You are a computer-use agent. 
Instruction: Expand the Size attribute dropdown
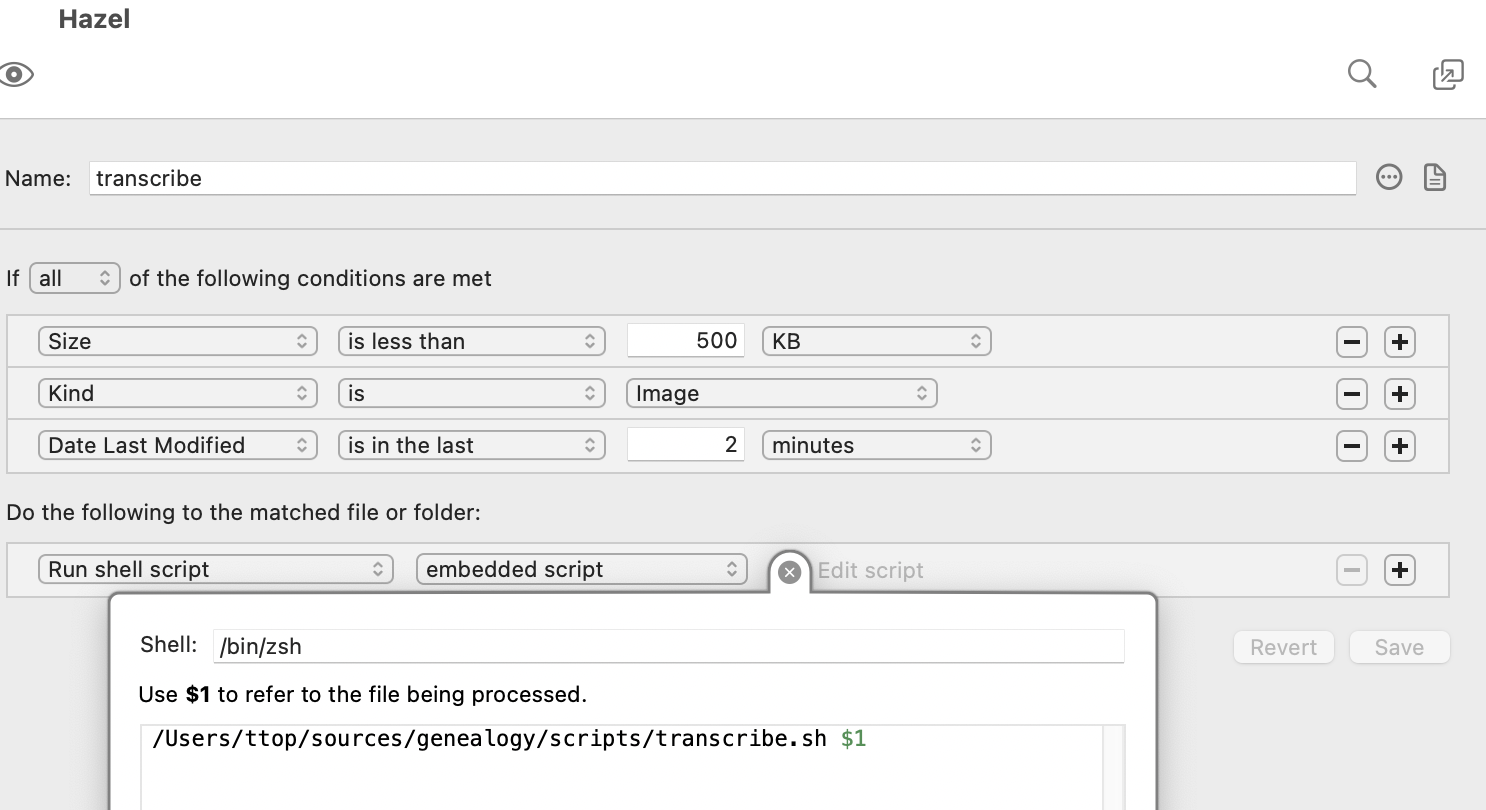[x=178, y=342]
